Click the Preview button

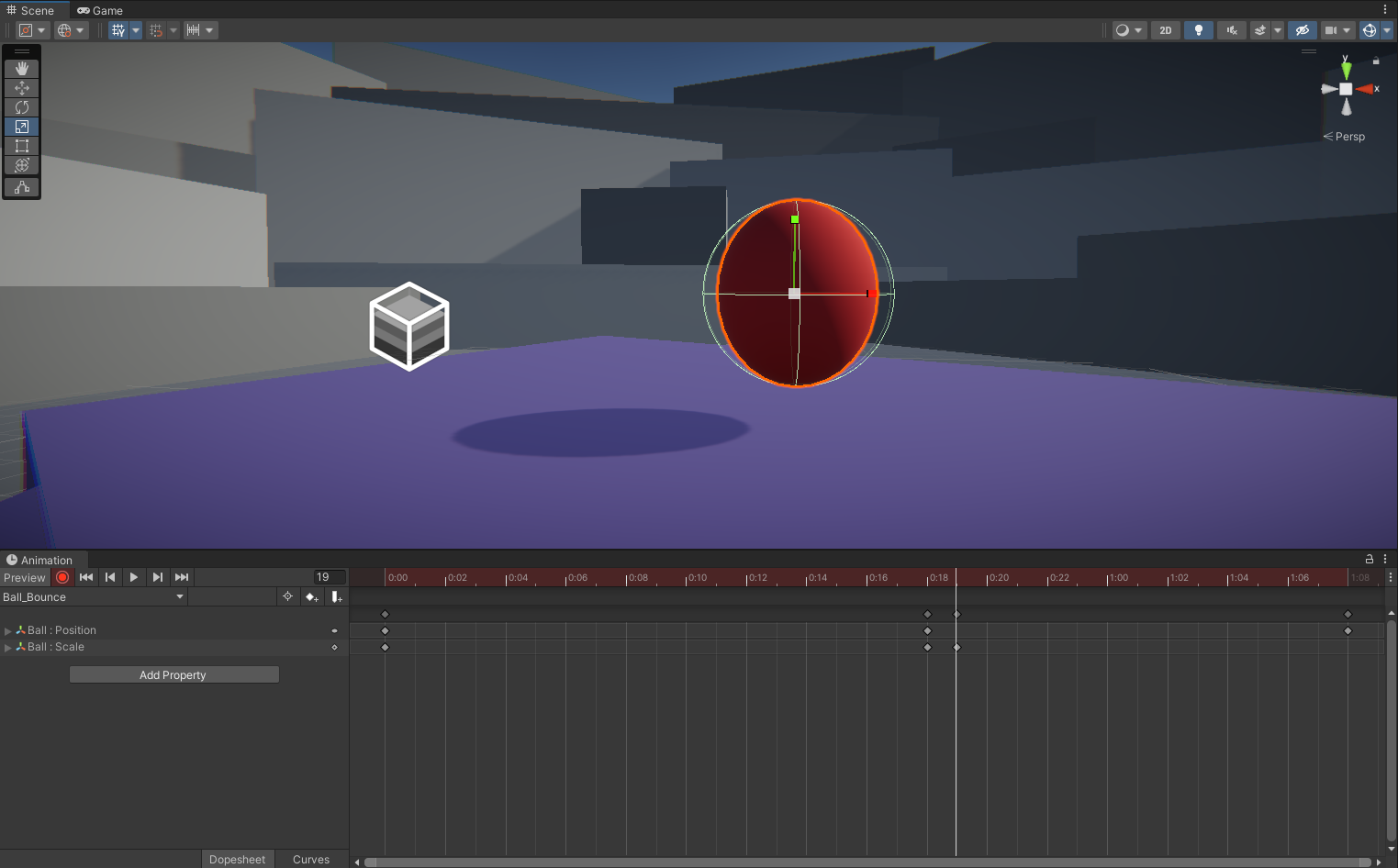coord(25,578)
